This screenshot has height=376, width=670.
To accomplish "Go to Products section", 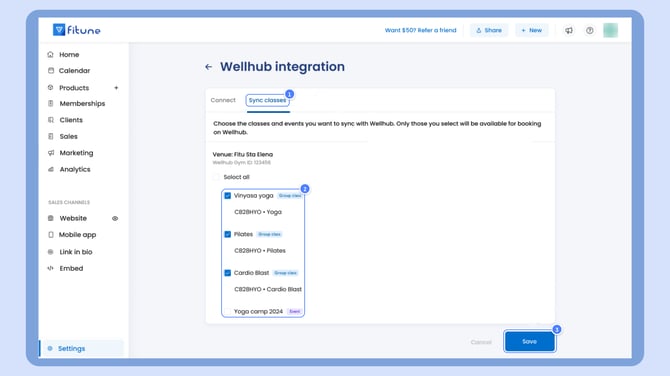I will pos(74,88).
